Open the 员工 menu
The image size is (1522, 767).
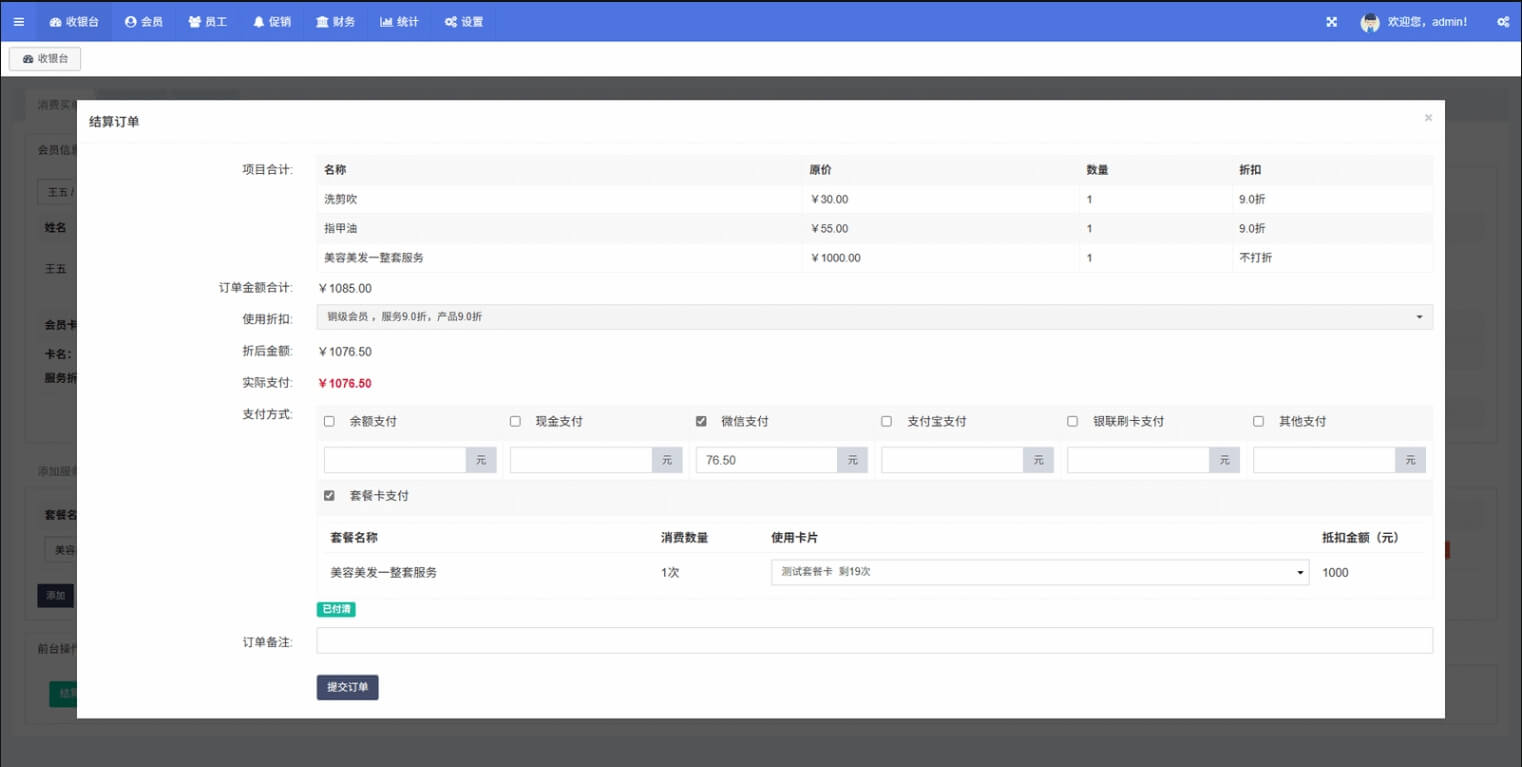208,21
